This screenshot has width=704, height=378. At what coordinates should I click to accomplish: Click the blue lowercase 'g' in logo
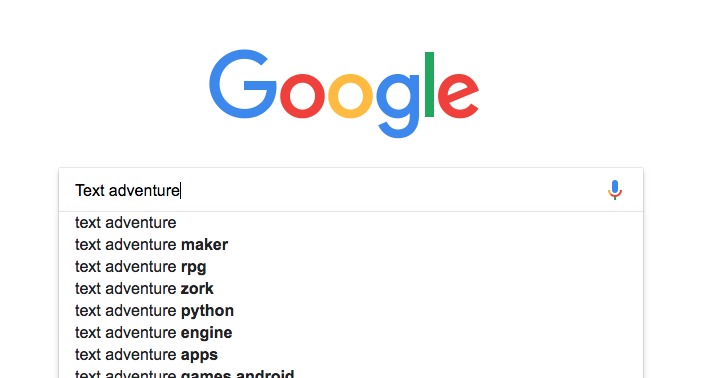pos(398,106)
